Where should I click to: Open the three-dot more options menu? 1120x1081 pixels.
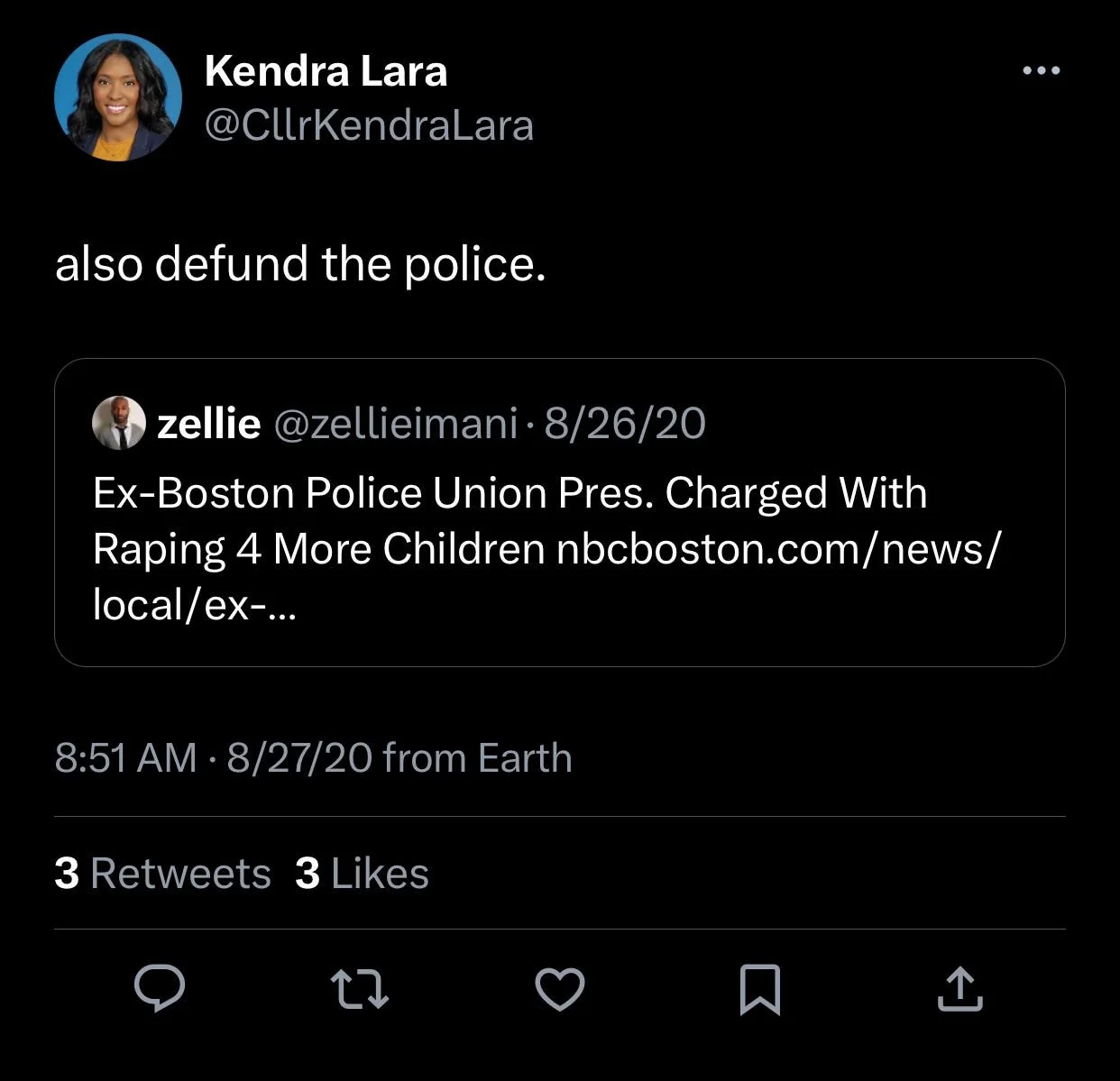click(x=1042, y=70)
